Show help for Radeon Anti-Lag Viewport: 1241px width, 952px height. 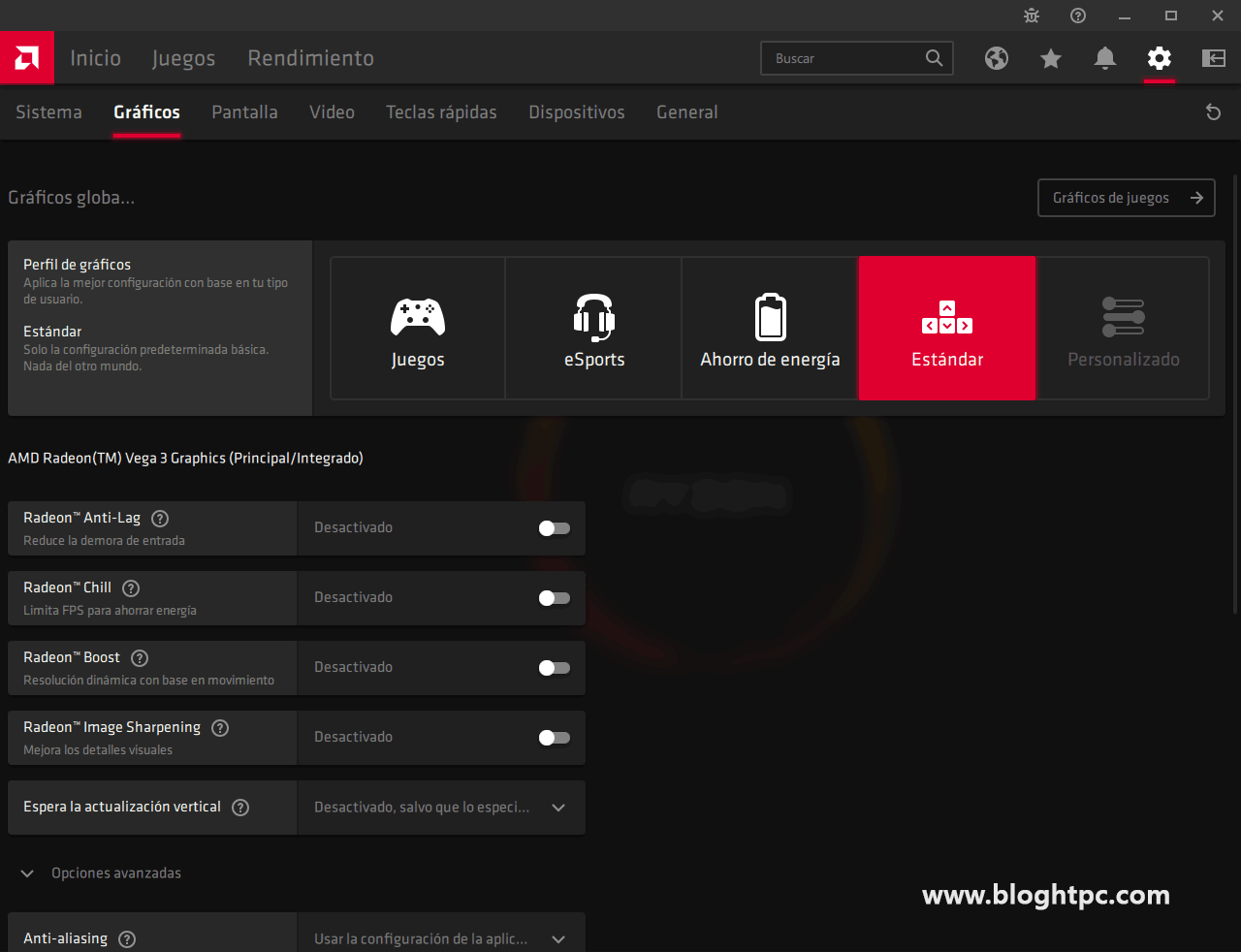click(161, 519)
